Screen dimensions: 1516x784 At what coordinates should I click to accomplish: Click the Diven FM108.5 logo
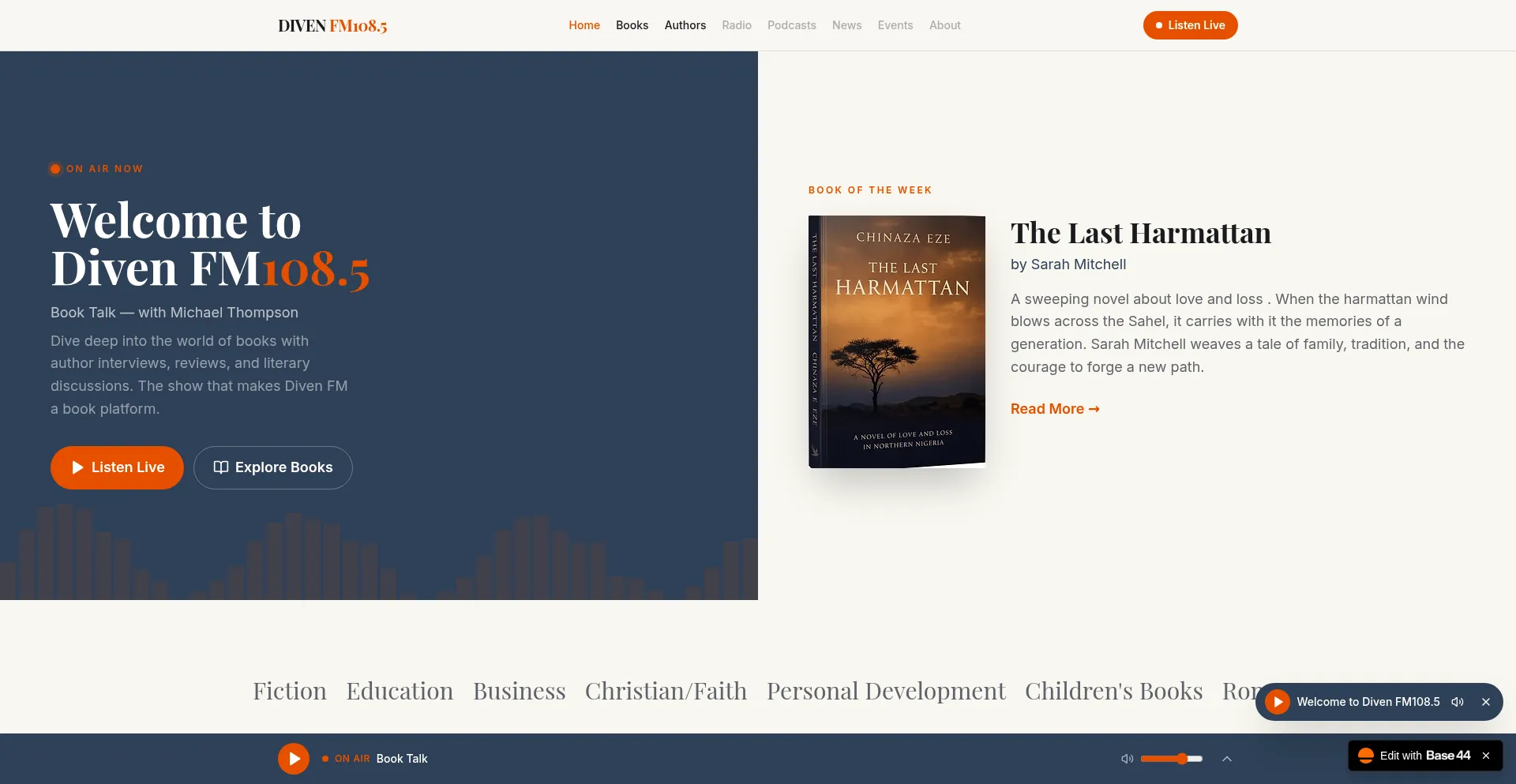[332, 25]
